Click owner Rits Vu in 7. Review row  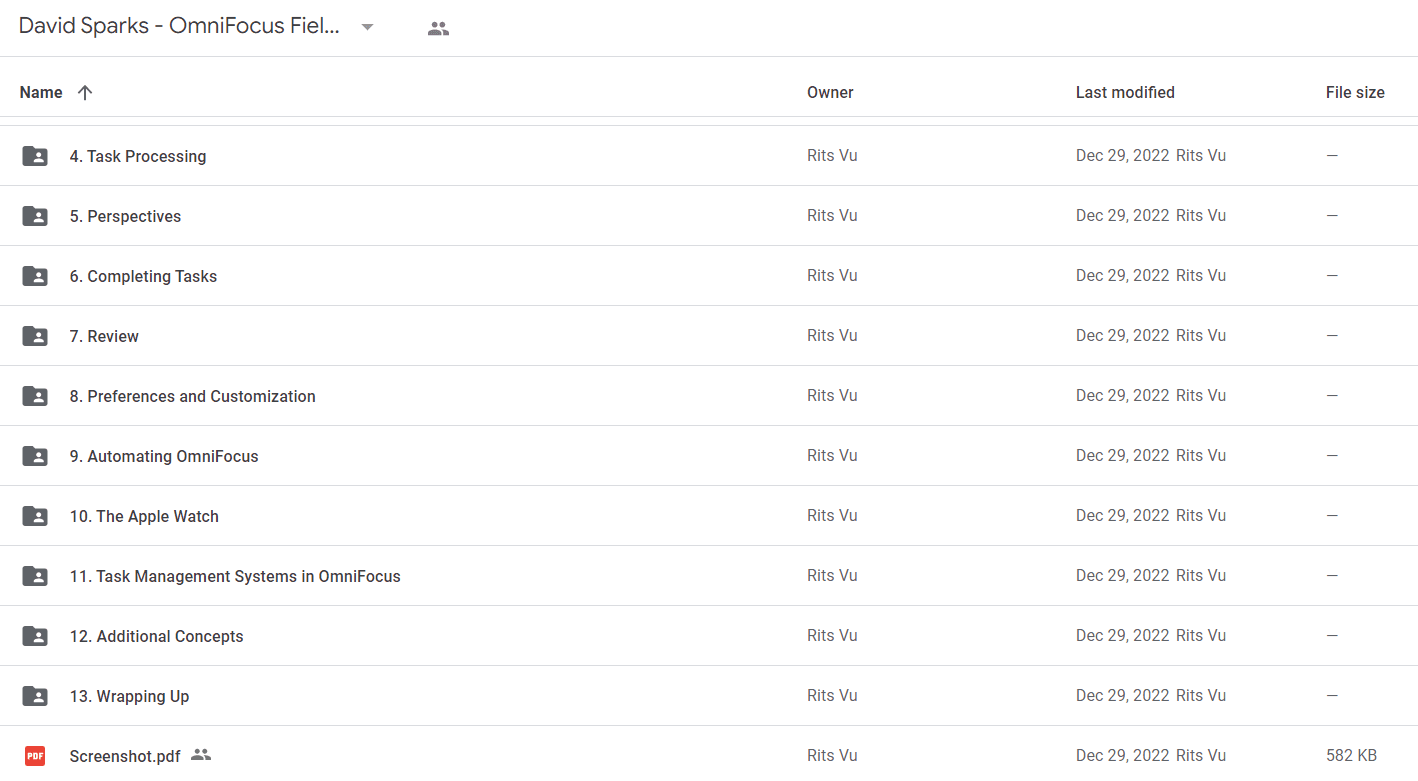pyautogui.click(x=832, y=335)
